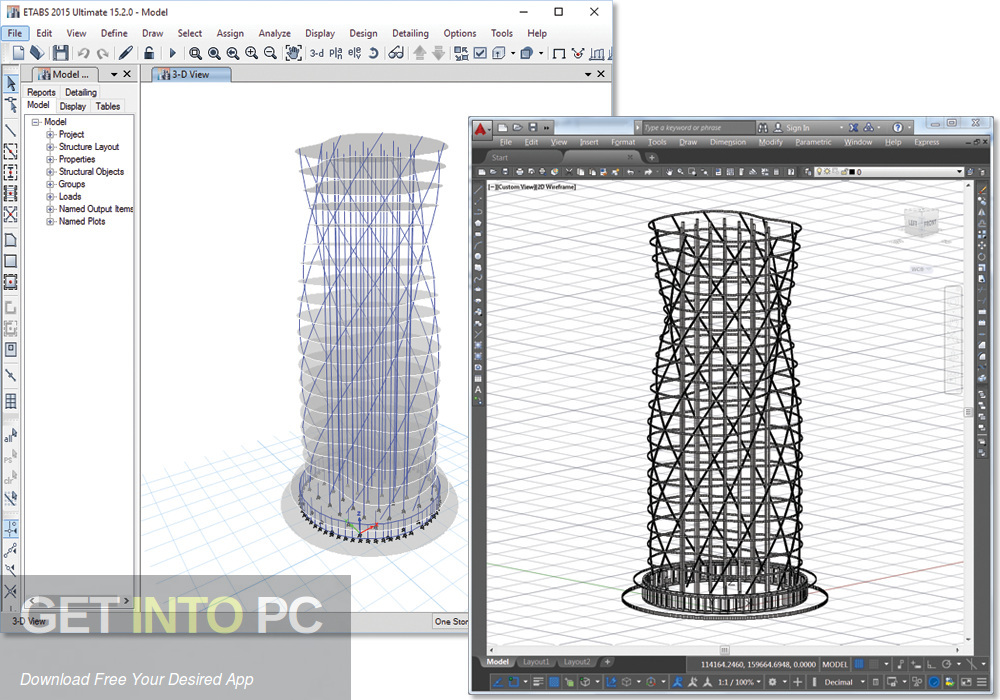Click Sign In in AutoCAD title bar
The width and height of the screenshot is (1000, 700).
(791, 128)
